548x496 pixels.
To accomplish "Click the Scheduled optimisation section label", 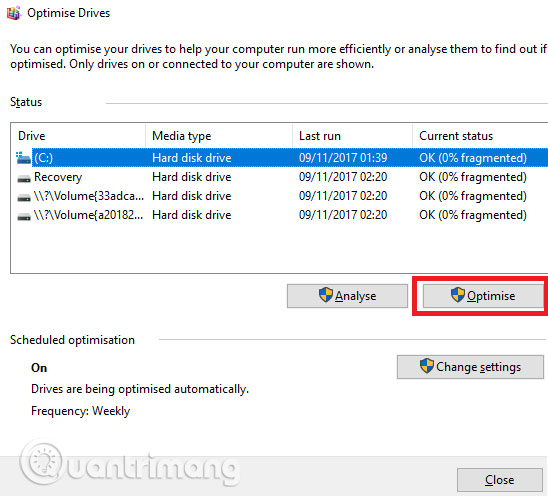I will (72, 340).
